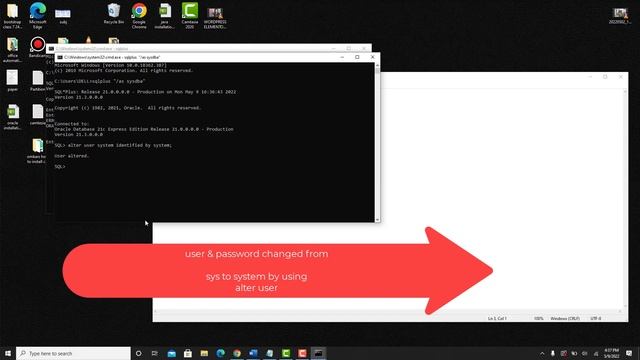Switch to Edge in the taskbar
This screenshot has height=360, width=640.
point(220,353)
